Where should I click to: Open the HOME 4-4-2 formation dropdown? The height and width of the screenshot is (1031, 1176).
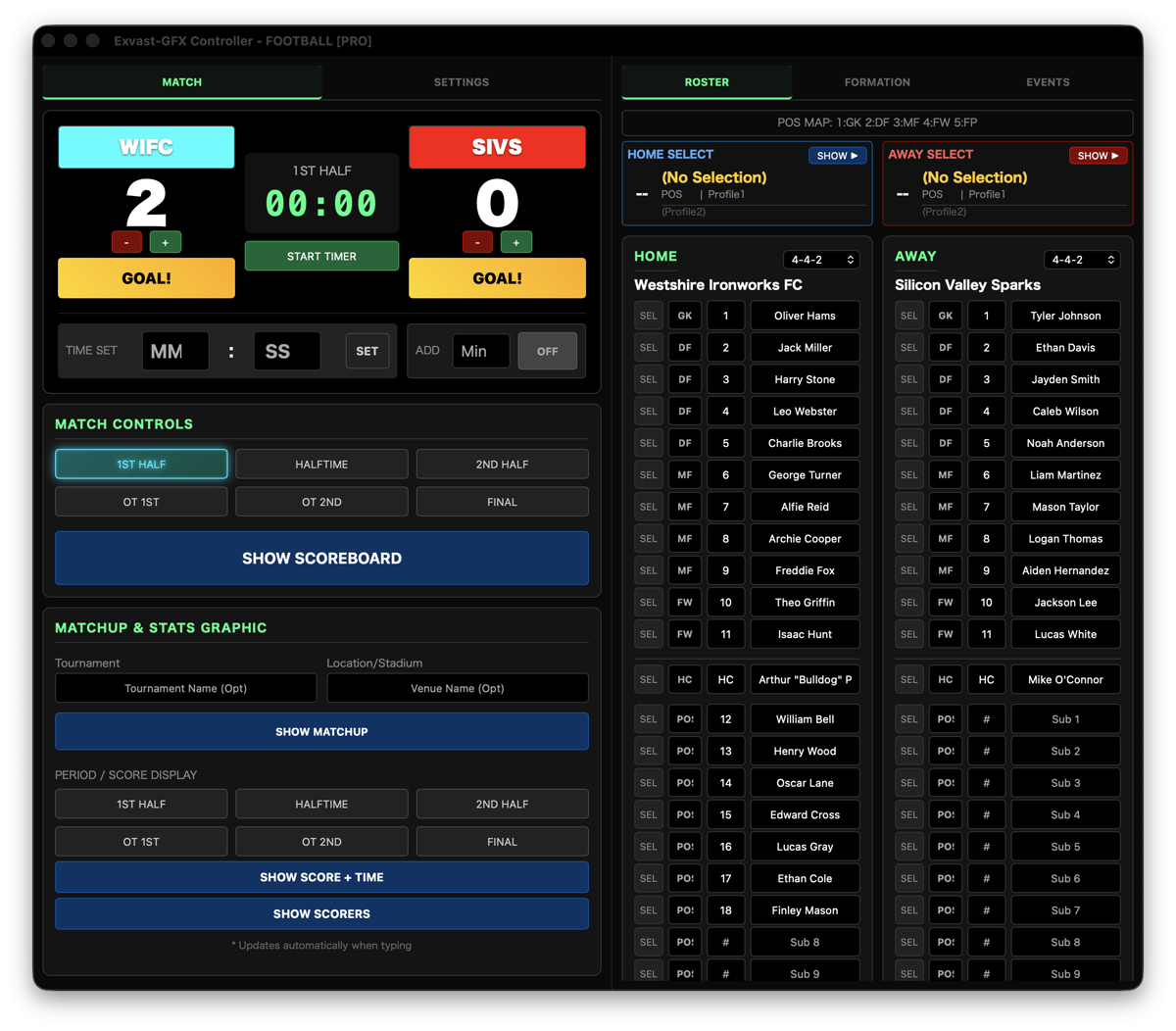point(821,260)
